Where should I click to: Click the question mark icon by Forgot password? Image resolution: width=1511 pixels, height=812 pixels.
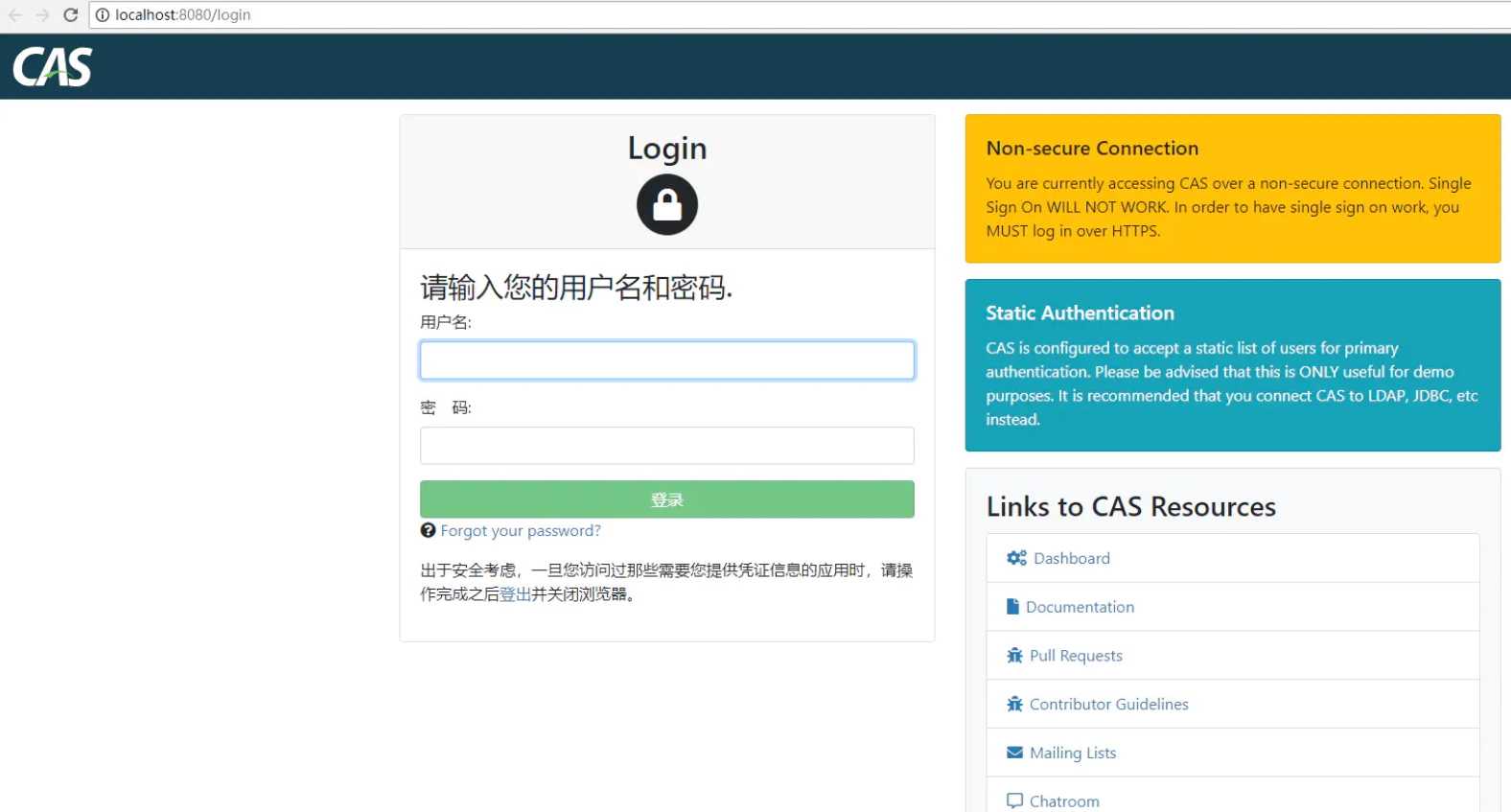(428, 530)
